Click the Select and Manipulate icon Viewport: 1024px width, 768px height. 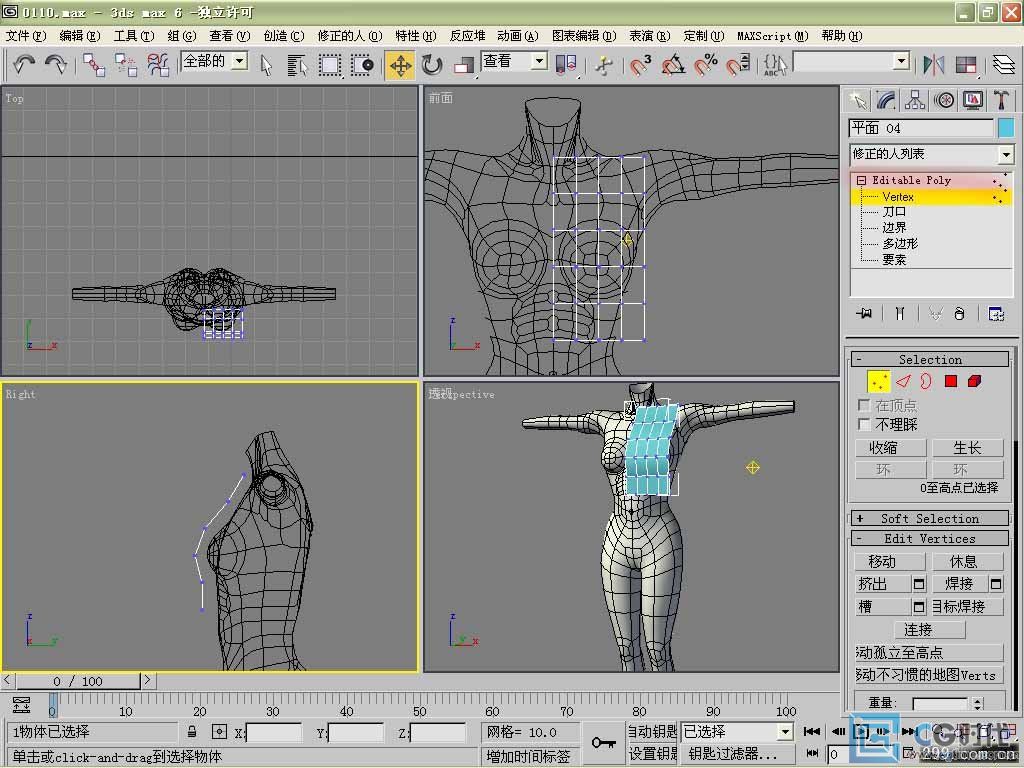pyautogui.click(x=604, y=65)
